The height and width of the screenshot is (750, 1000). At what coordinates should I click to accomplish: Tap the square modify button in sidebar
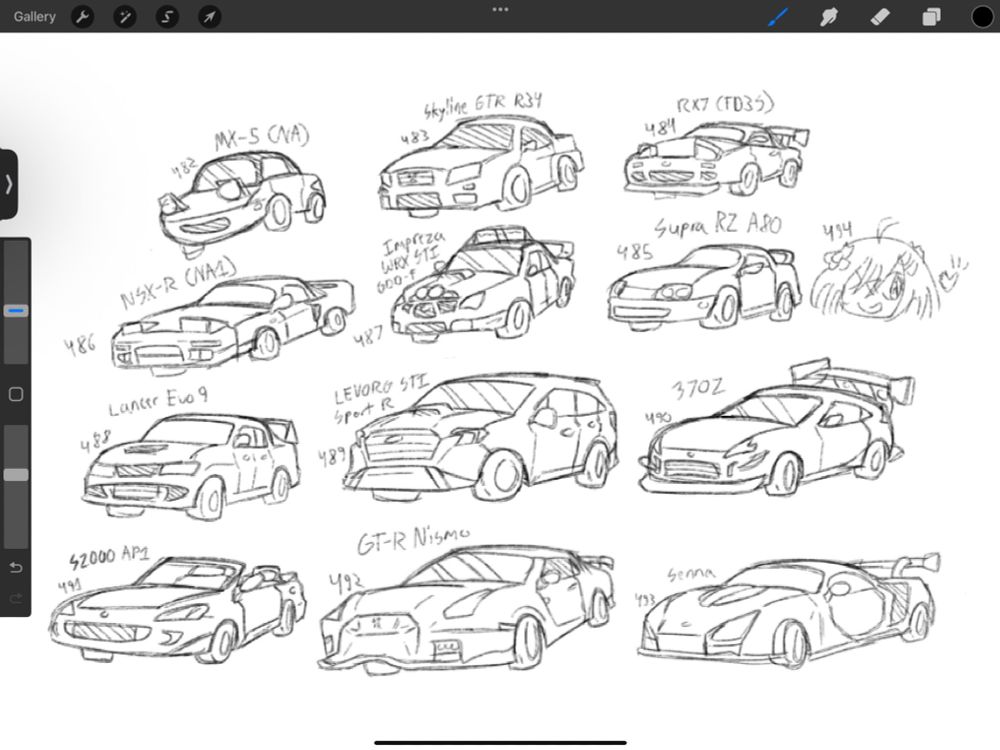click(16, 394)
